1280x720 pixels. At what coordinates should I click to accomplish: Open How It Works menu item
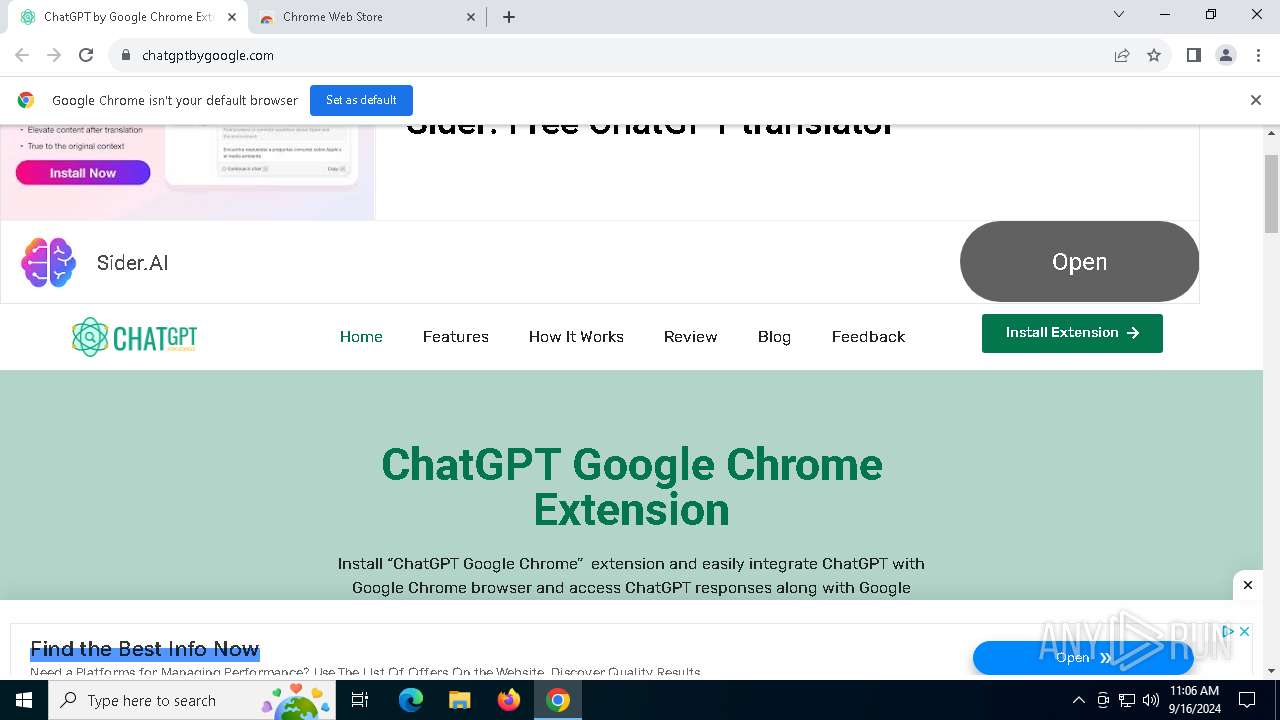pyautogui.click(x=576, y=337)
